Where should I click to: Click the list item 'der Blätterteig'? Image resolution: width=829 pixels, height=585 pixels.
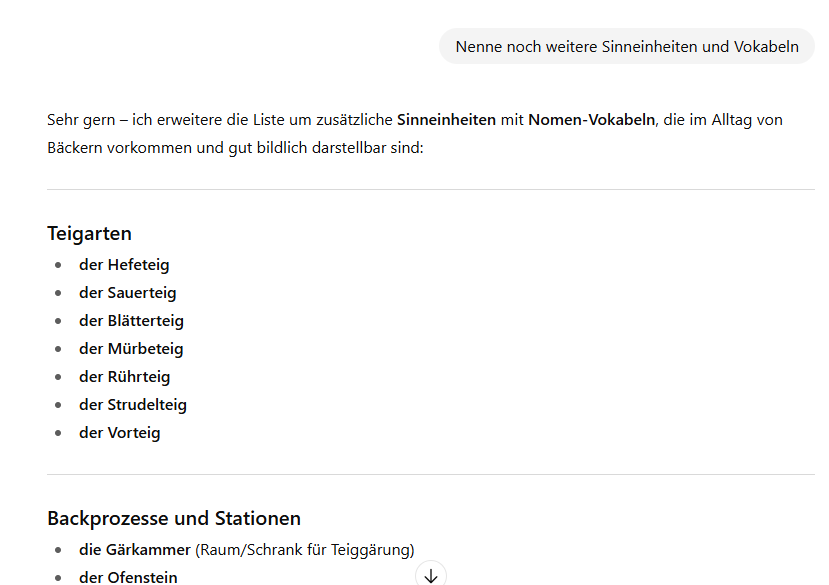pyautogui.click(x=131, y=321)
